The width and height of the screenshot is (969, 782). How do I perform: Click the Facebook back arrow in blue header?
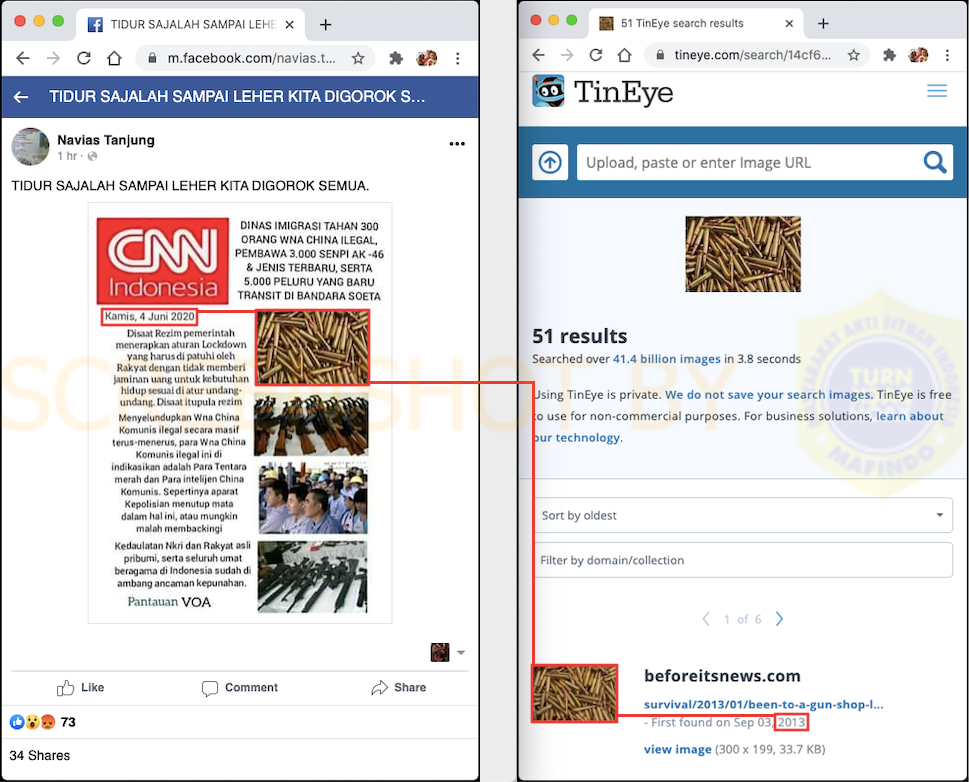pos(21,97)
